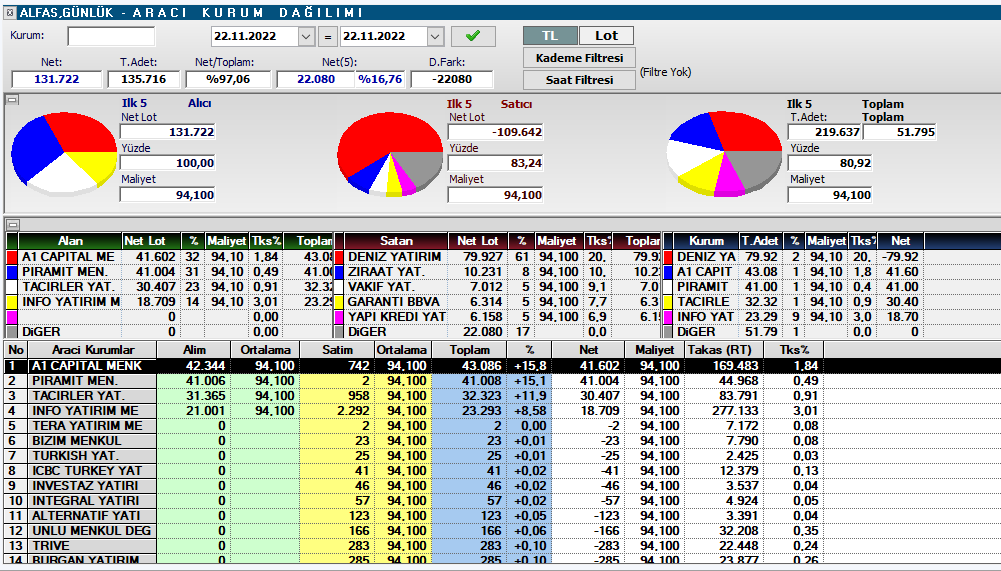Click the T.Adet value field 135.716
This screenshot has width=1001, height=571.
click(143, 79)
